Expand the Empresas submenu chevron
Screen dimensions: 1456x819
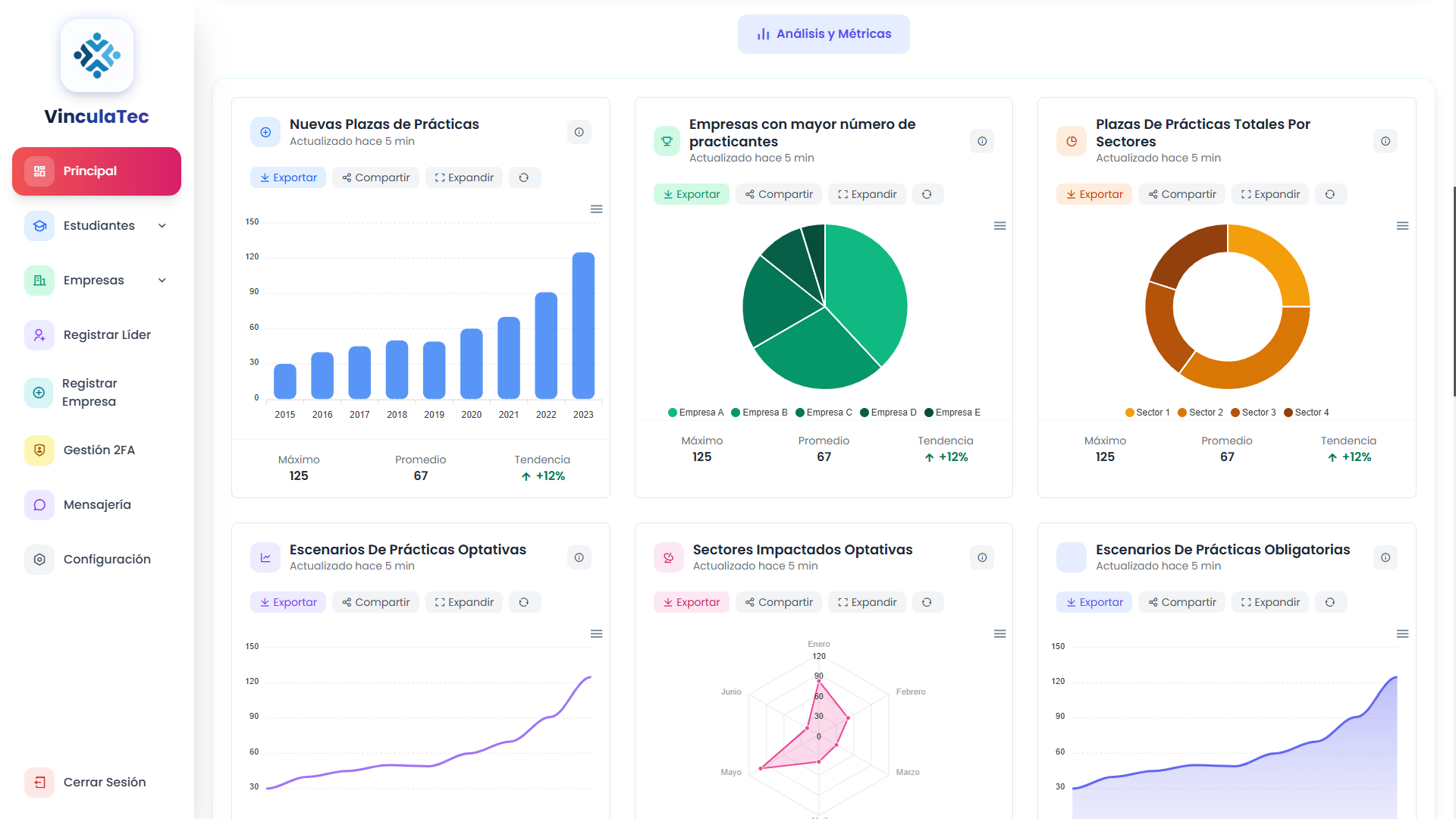(x=162, y=280)
